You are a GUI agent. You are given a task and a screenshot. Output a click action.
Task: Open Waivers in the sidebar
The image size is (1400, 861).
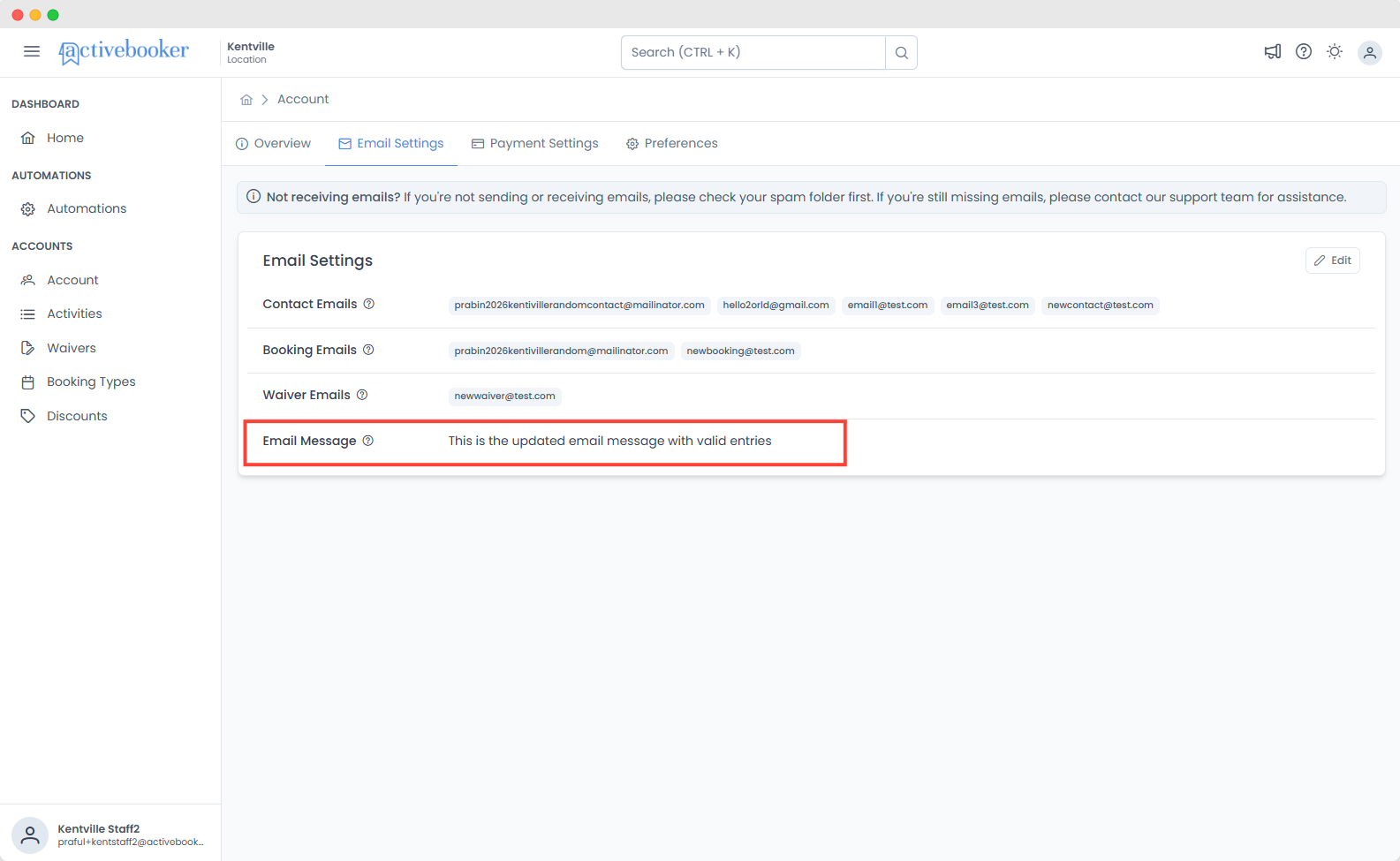[x=72, y=348]
